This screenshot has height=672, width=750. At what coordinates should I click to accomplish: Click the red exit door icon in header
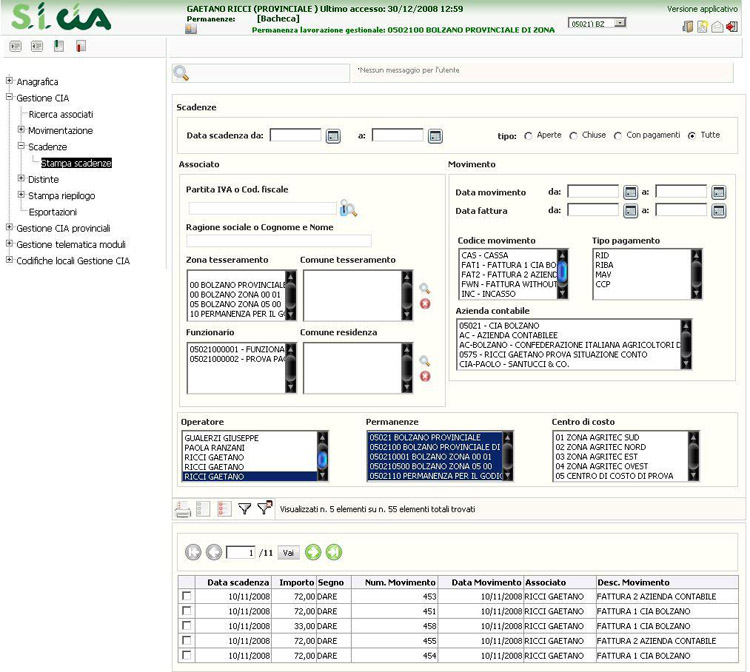pyautogui.click(x=732, y=26)
